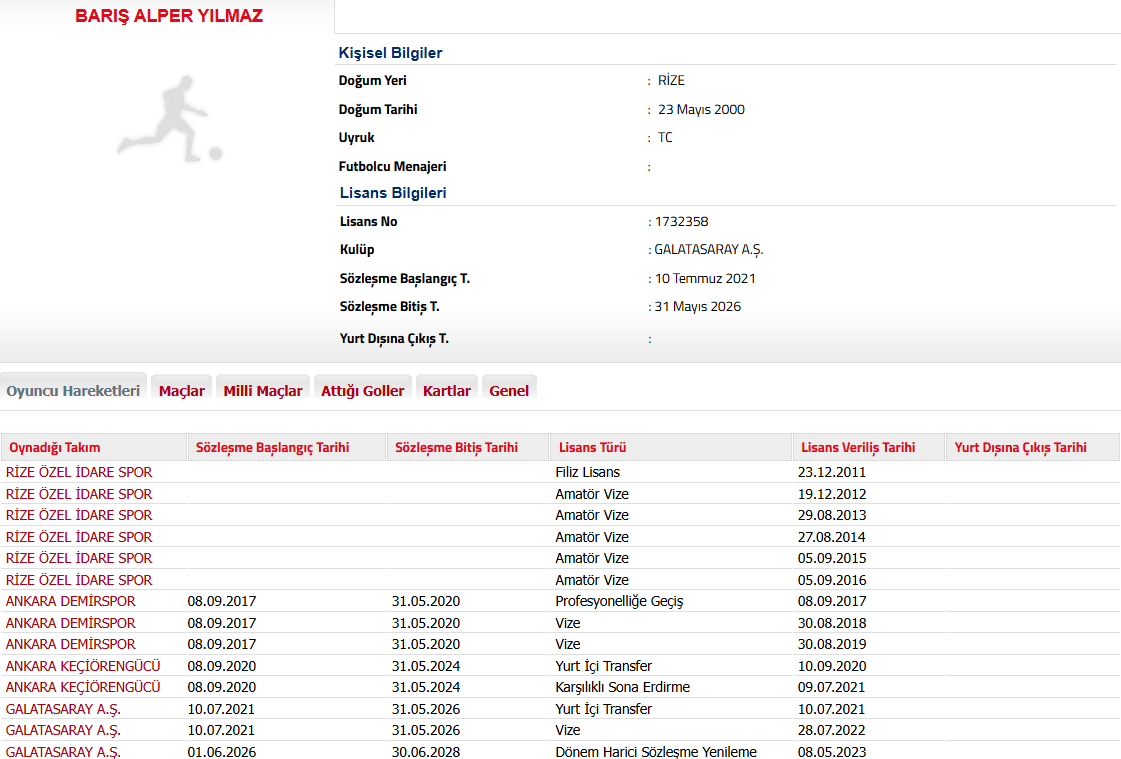
Task: Open Ankara Demirspor in Profesyonelliğe Geçiş row
Action: tap(70, 601)
